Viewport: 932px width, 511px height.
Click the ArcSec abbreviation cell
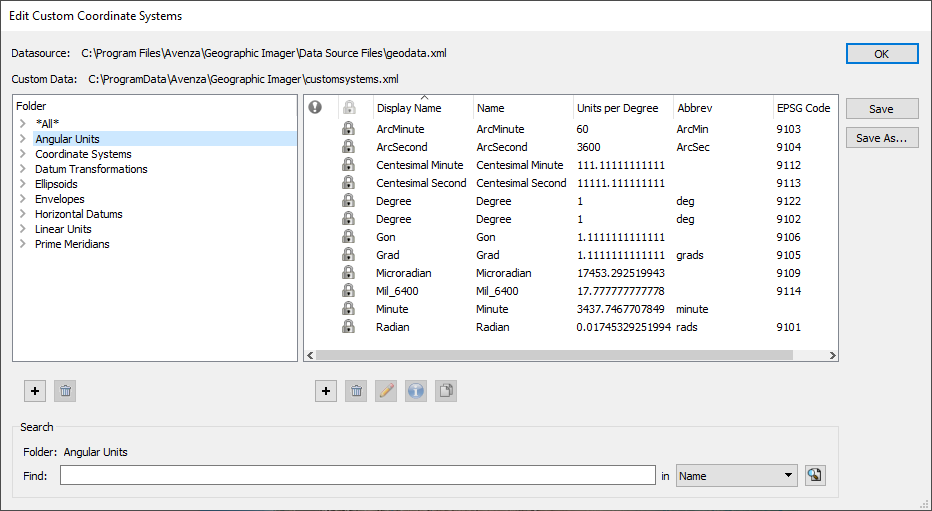(693, 146)
